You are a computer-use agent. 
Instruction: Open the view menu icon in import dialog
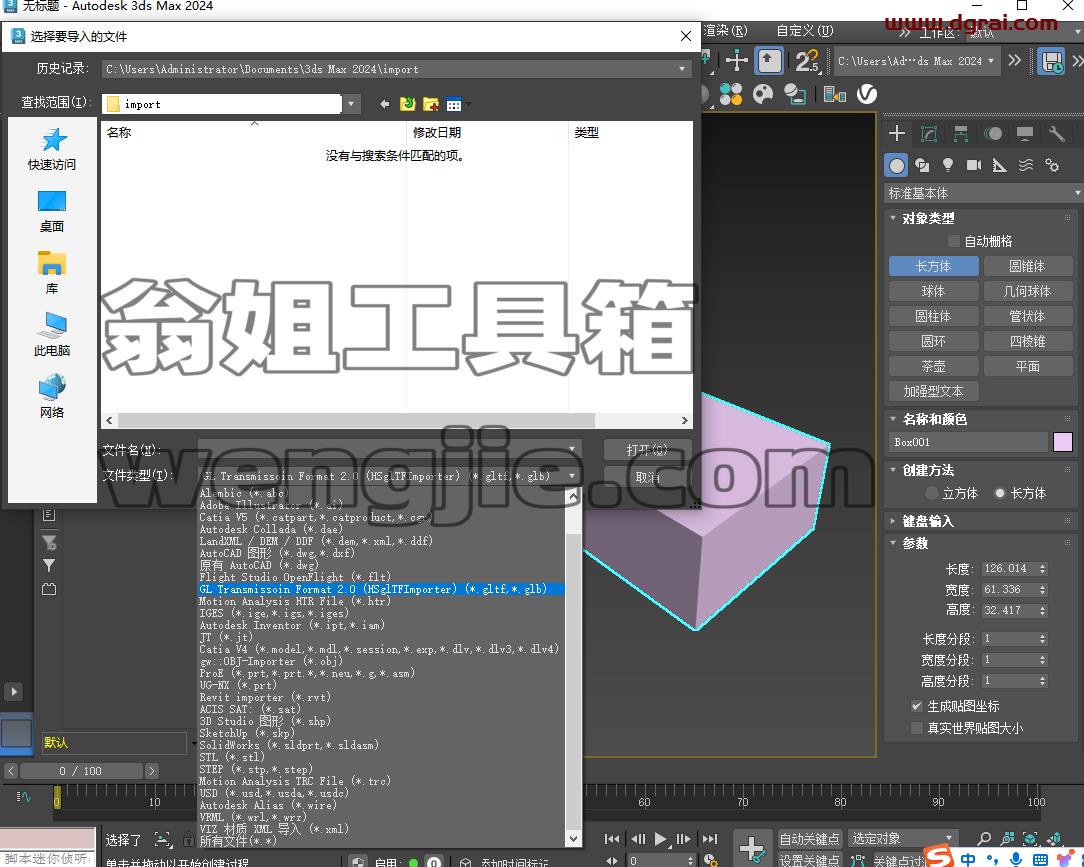pyautogui.click(x=456, y=104)
